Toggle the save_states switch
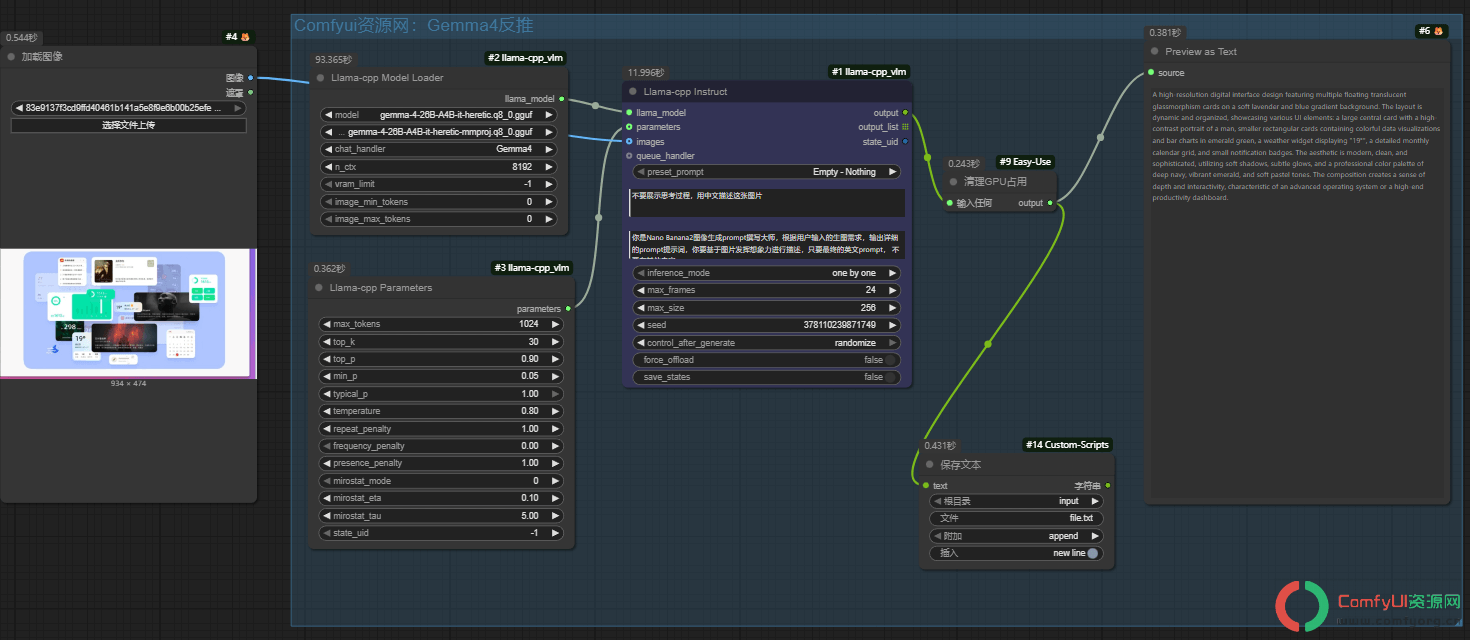The height and width of the screenshot is (640, 1470). pos(890,377)
